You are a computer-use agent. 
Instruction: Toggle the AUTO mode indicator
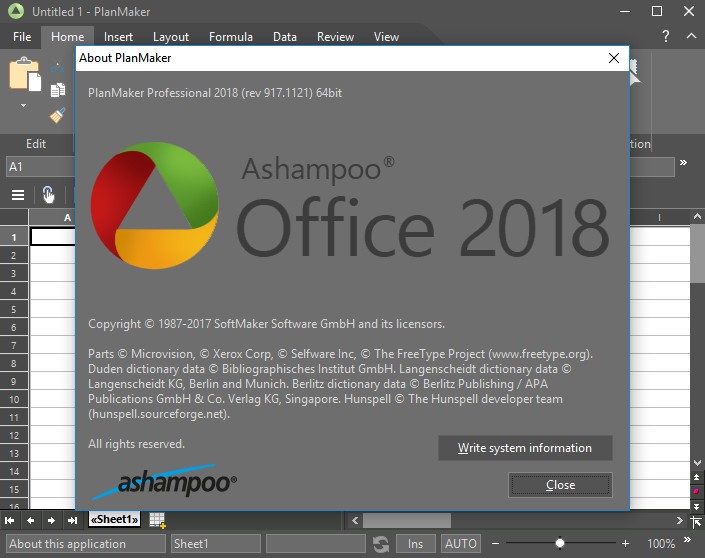point(461,544)
